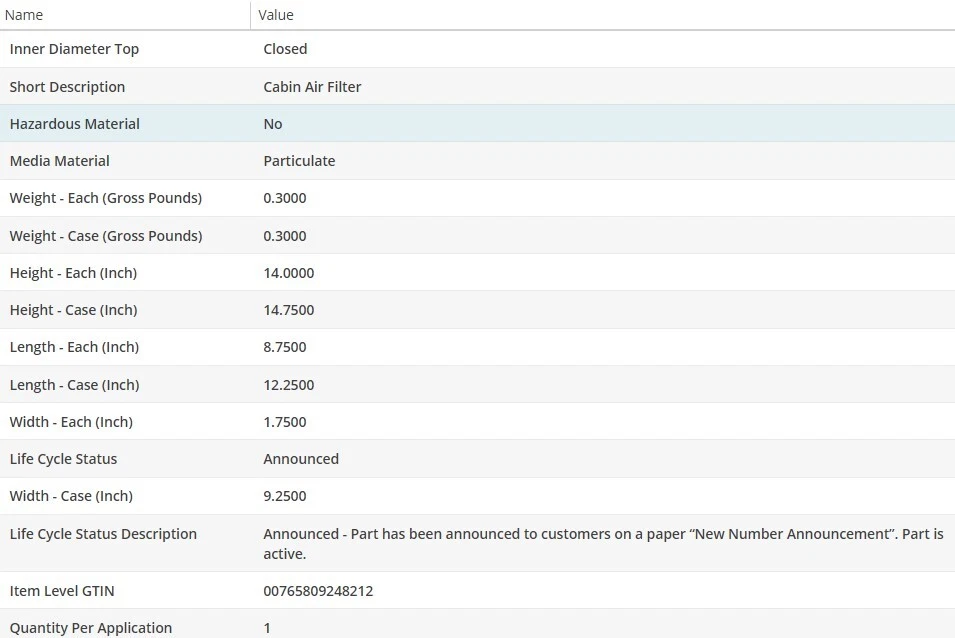The width and height of the screenshot is (955, 638).
Task: Select Width - Case (Inch) label
Action: (71, 497)
